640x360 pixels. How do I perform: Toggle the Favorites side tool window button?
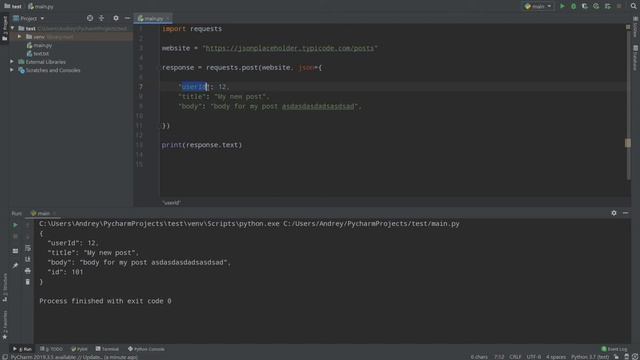[x=4, y=325]
